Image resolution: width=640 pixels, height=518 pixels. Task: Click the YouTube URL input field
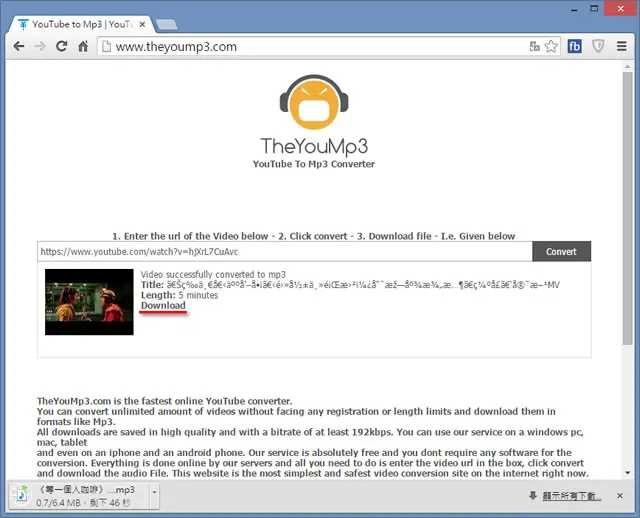coord(284,251)
